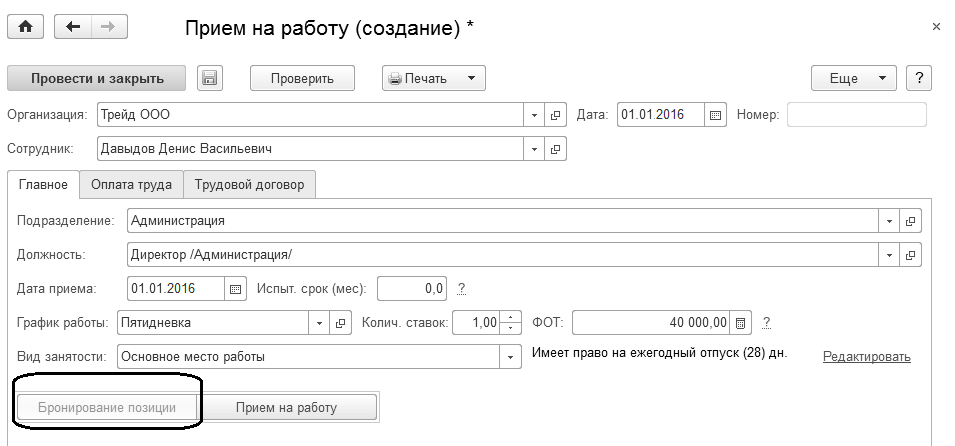Open help with the ? button
Image resolution: width=955 pixels, height=446 pixels.
919,78
